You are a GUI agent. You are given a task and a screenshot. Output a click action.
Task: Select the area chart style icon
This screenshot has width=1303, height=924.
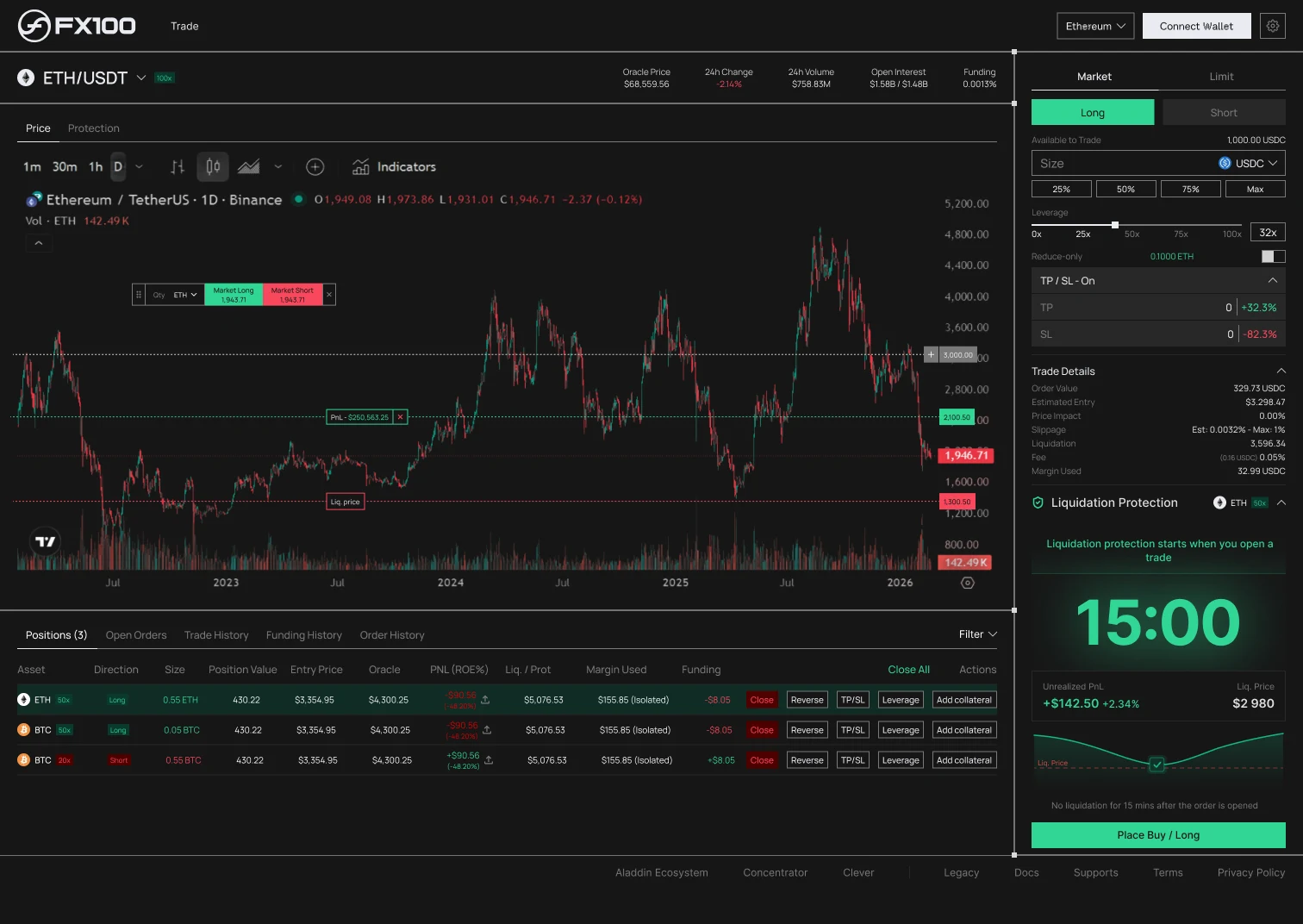pyautogui.click(x=249, y=167)
